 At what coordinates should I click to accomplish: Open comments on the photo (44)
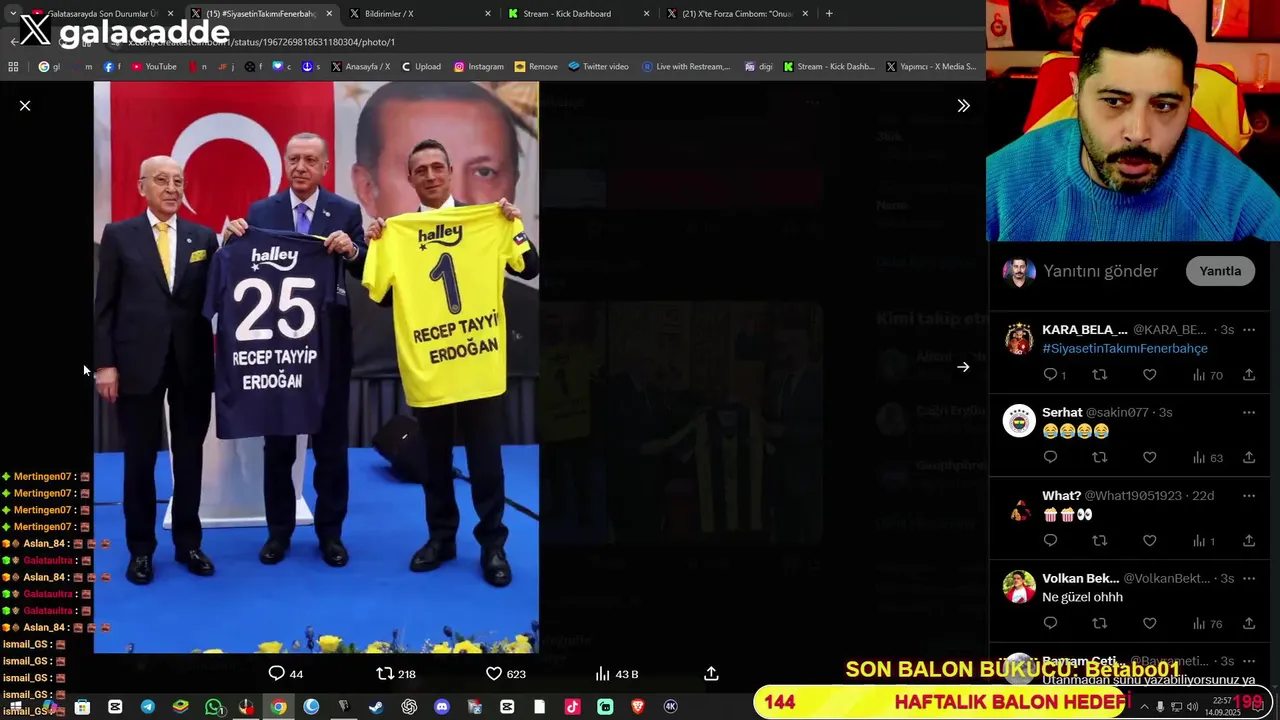tap(286, 674)
